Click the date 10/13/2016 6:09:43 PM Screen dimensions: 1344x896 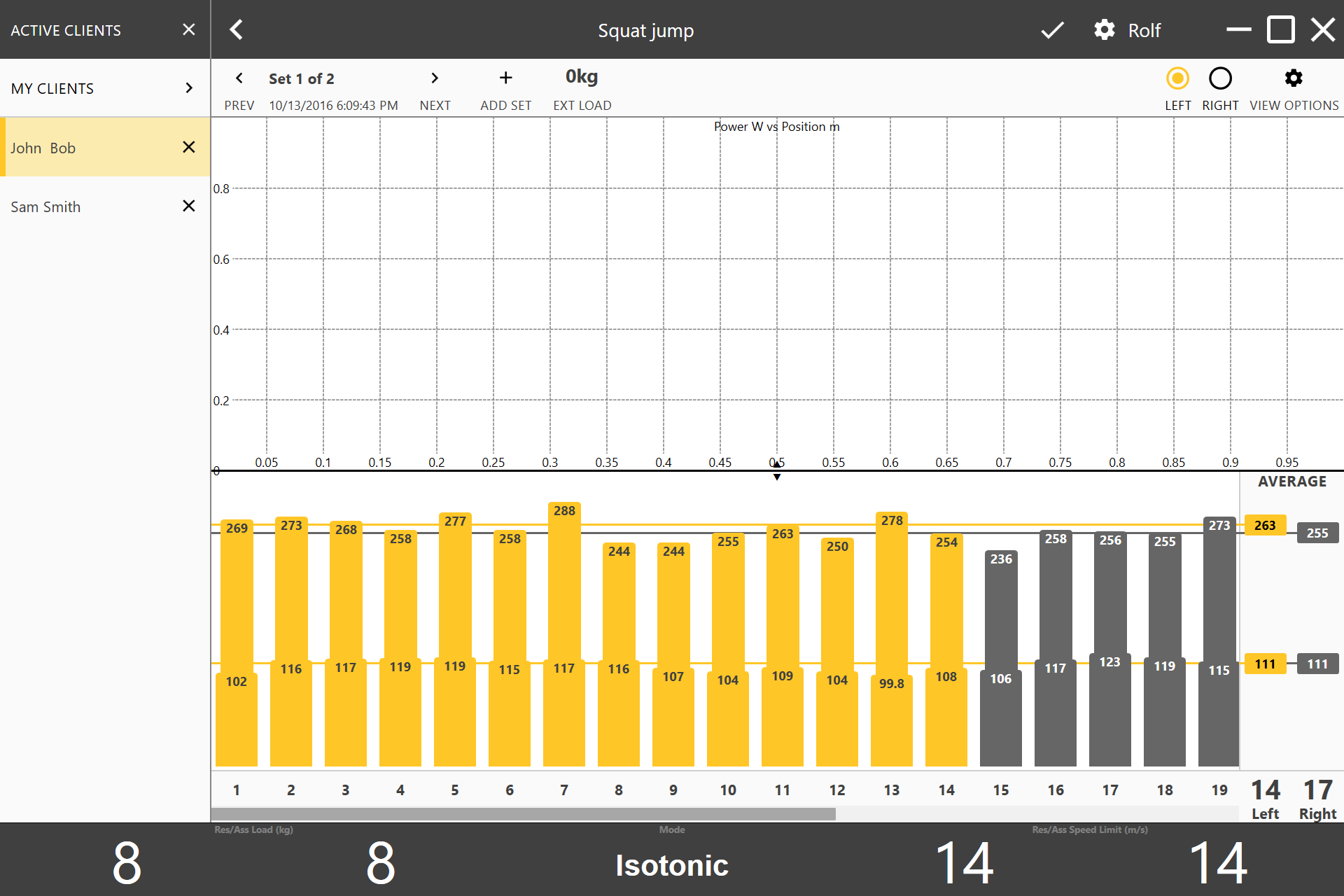333,105
